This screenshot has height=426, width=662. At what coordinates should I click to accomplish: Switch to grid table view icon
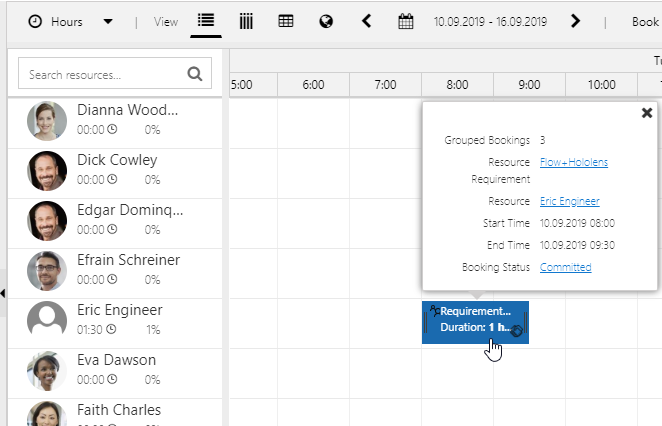(286, 21)
